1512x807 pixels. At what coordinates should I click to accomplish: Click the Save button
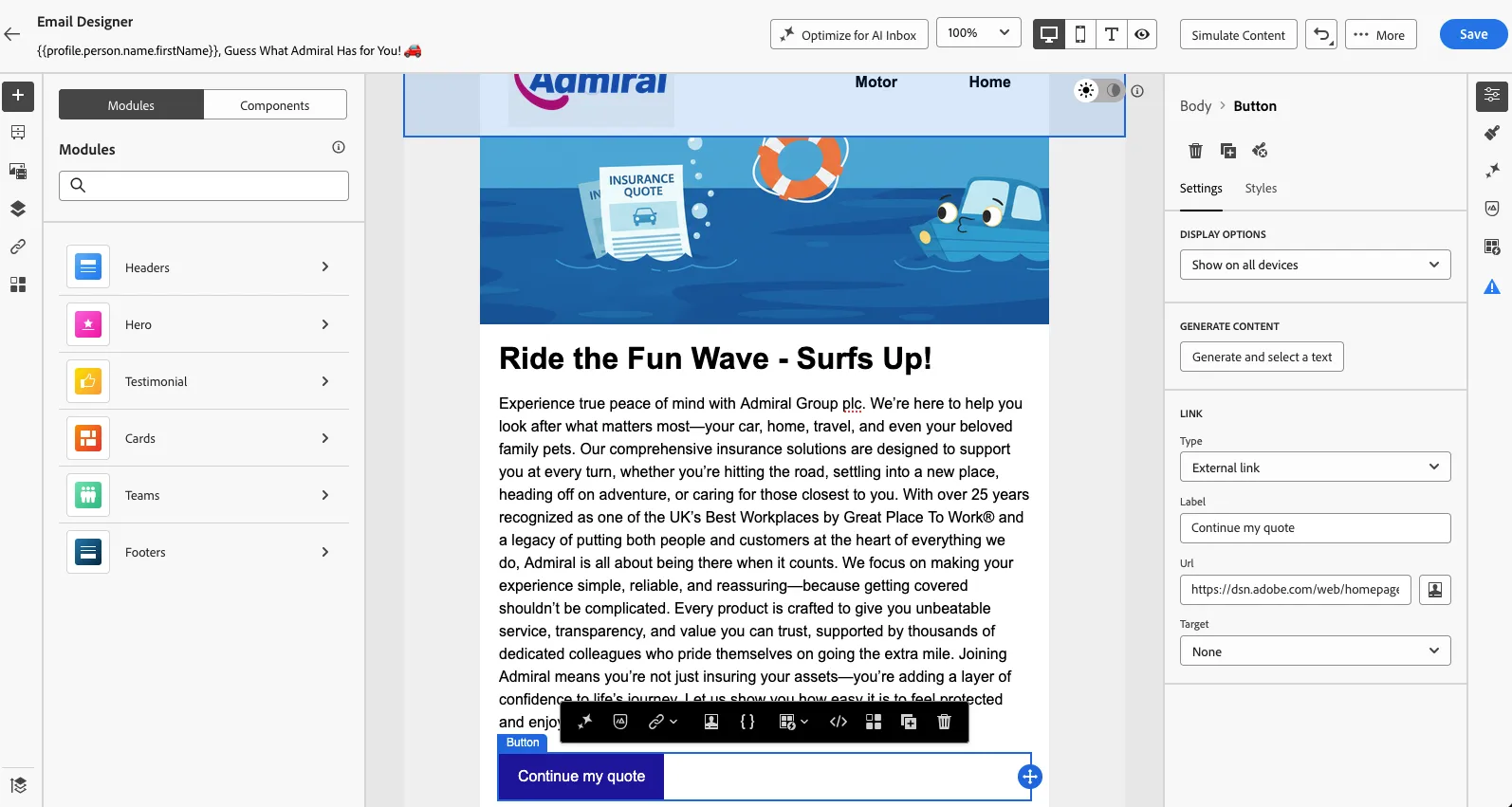1473,34
